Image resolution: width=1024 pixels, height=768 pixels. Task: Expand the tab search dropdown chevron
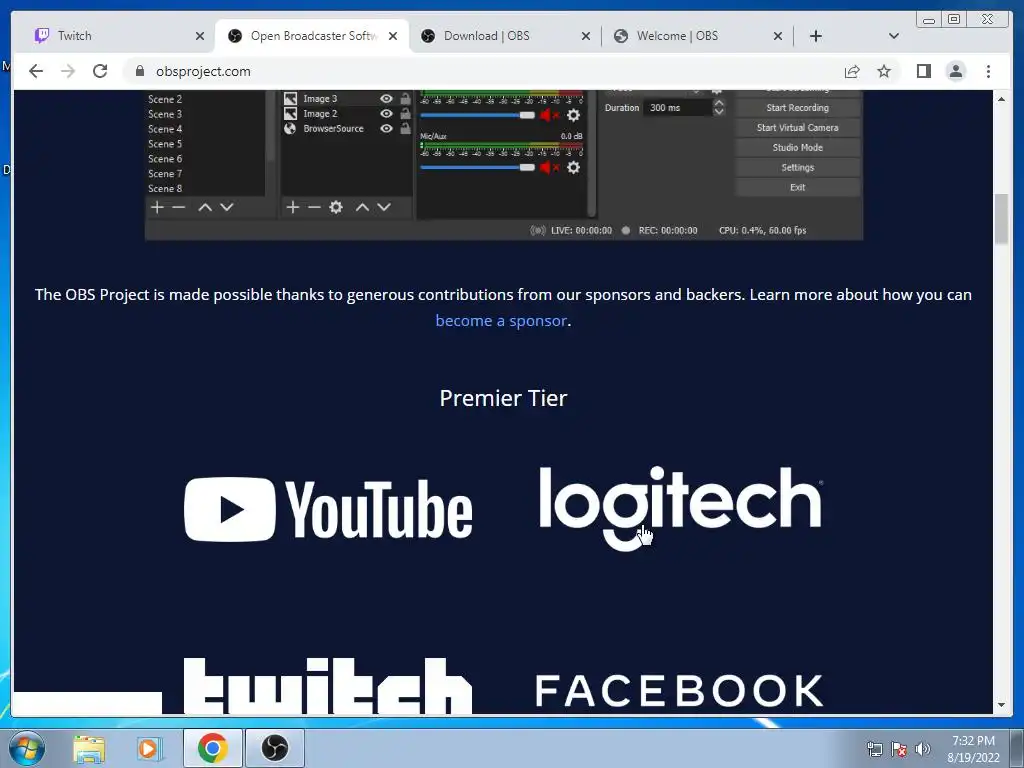click(x=894, y=36)
